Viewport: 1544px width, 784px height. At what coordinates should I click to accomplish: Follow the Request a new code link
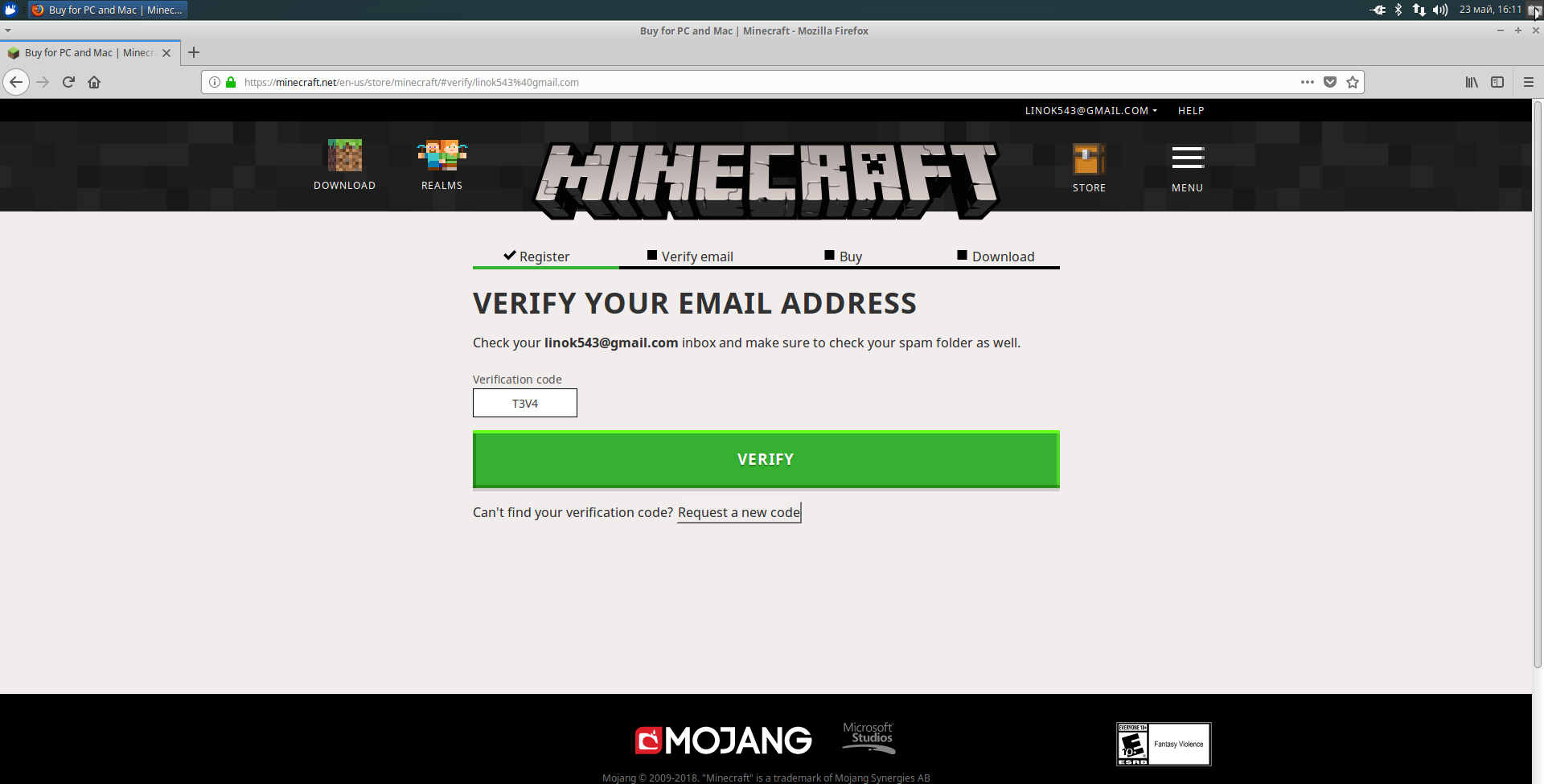(739, 513)
